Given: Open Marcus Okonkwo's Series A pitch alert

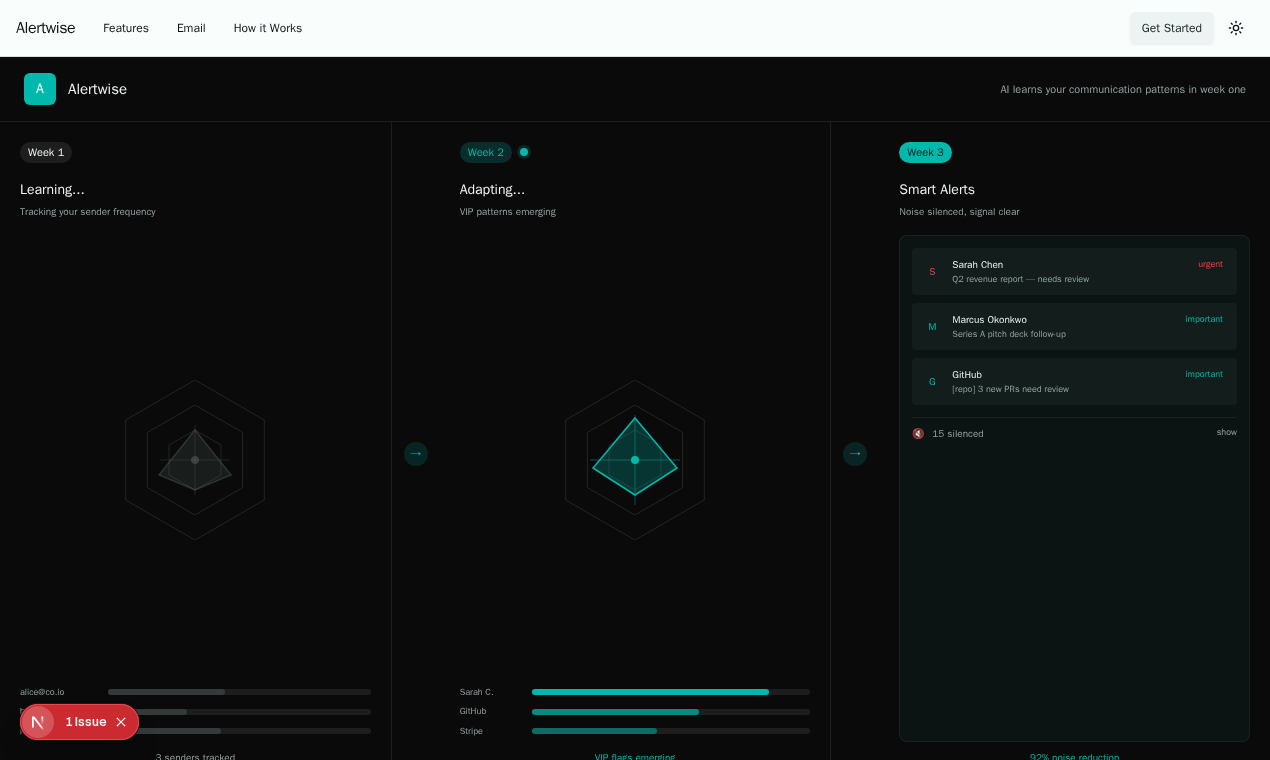Looking at the screenshot, I should (x=1074, y=326).
